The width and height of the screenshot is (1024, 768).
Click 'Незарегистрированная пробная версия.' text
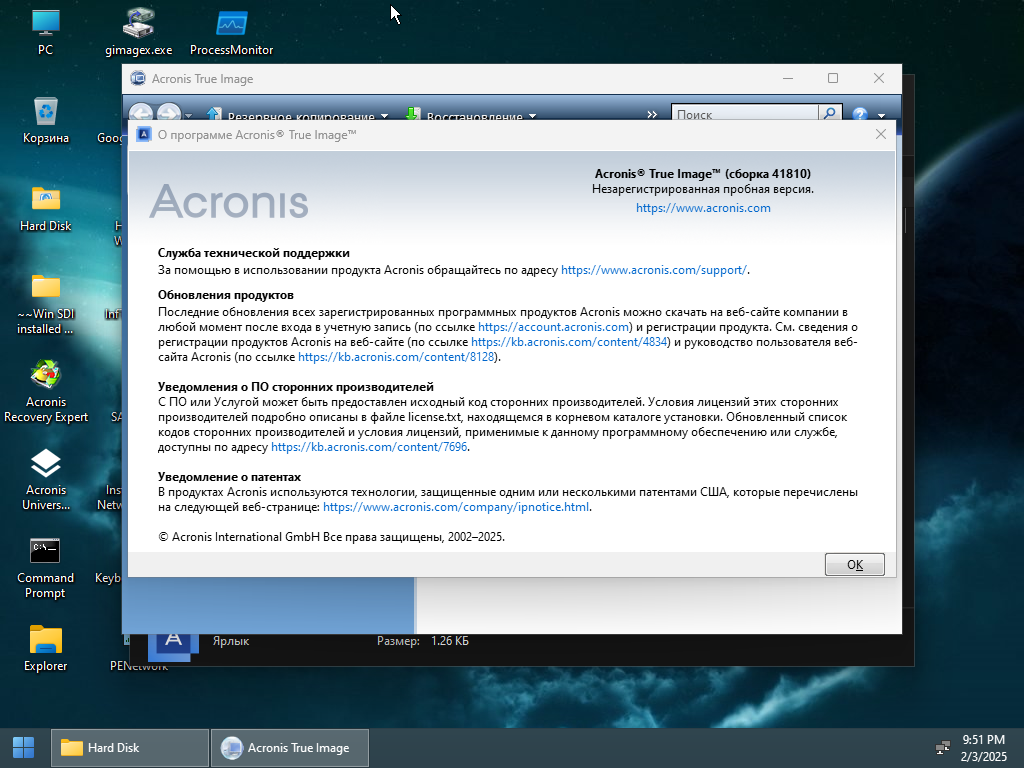click(703, 189)
